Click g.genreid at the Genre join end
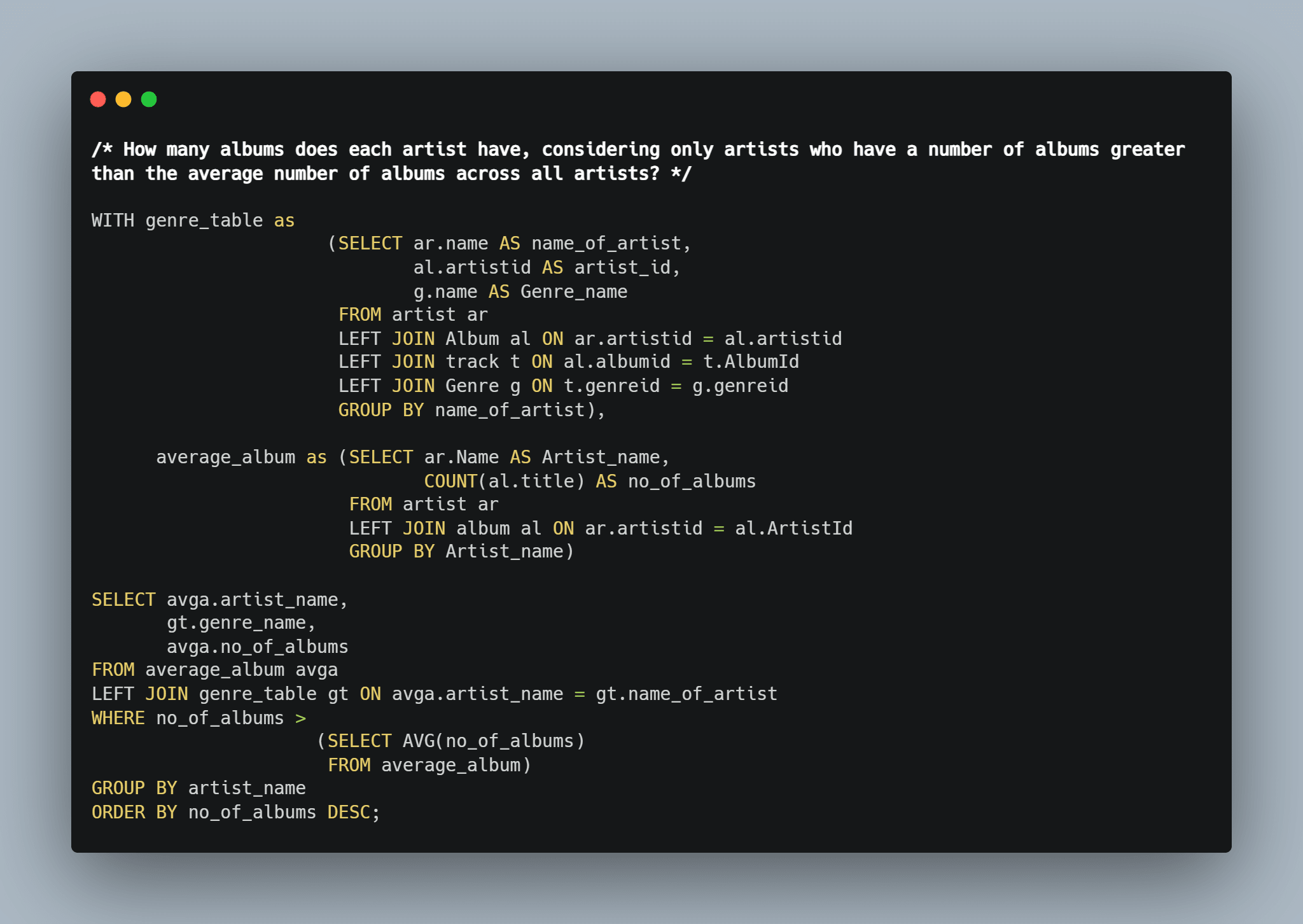The width and height of the screenshot is (1303, 924). point(740,386)
